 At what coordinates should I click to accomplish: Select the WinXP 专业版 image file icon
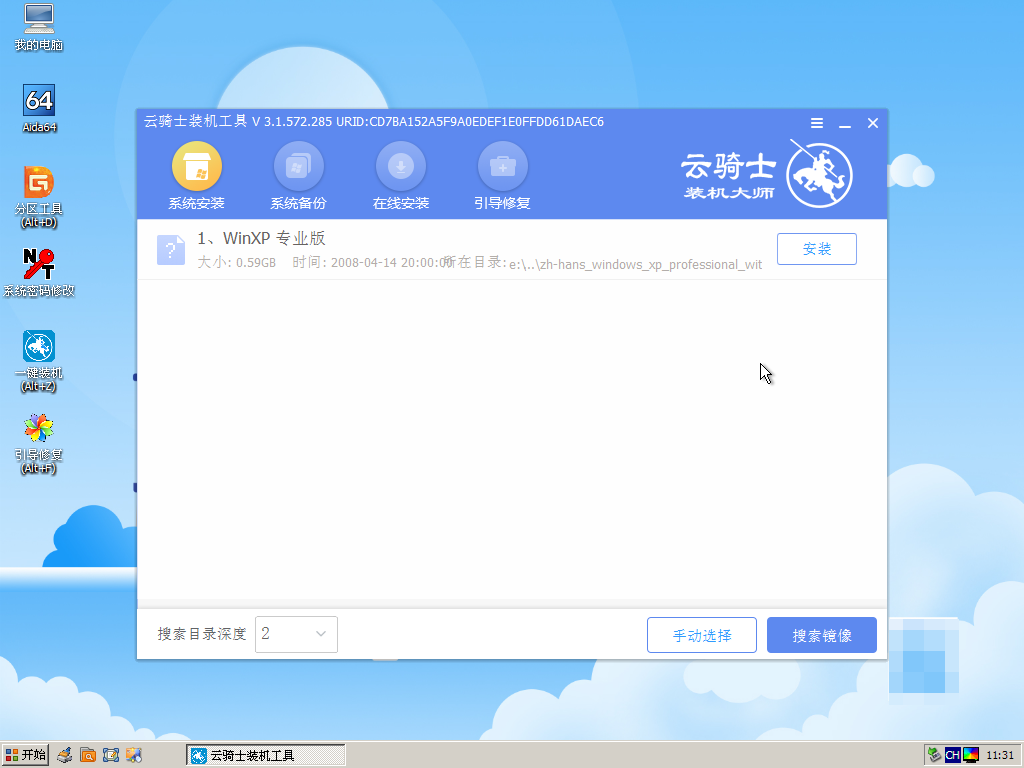171,249
